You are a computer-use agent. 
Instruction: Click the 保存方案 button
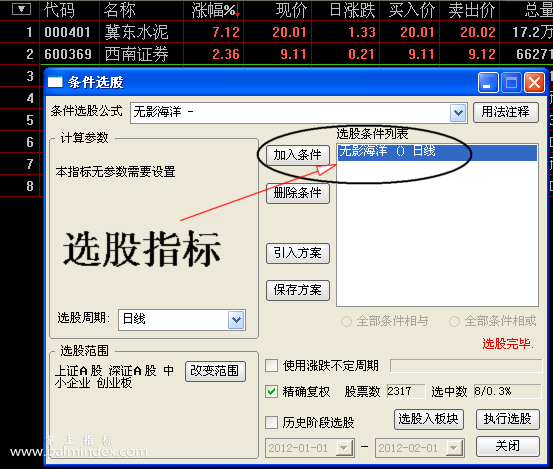click(x=298, y=290)
